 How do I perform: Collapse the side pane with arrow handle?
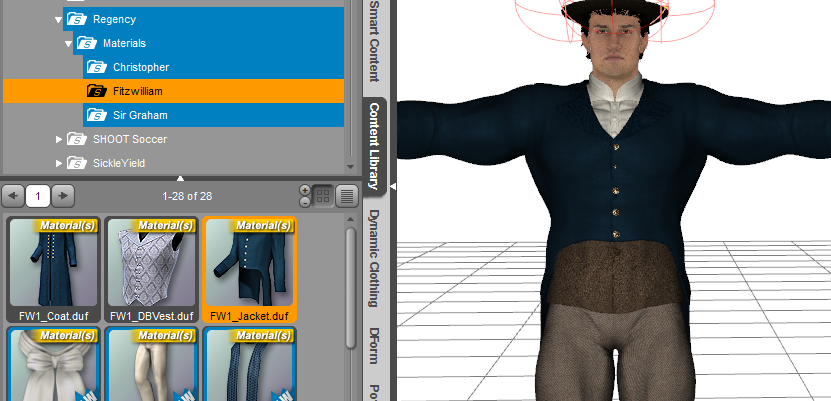click(x=393, y=186)
